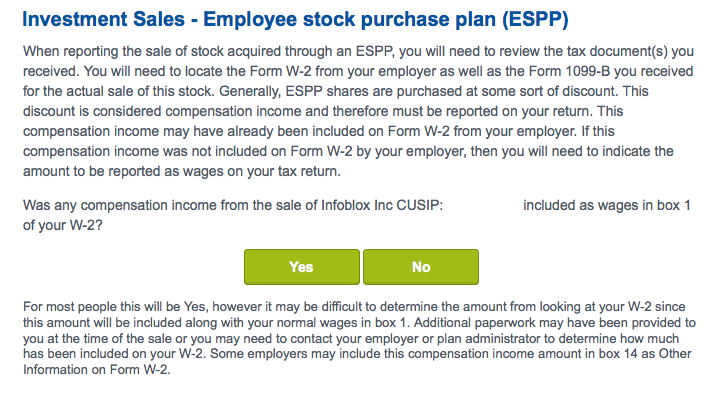Click the Investment Sales ESPP page heading
This screenshot has width=714, height=395.
coord(296,20)
